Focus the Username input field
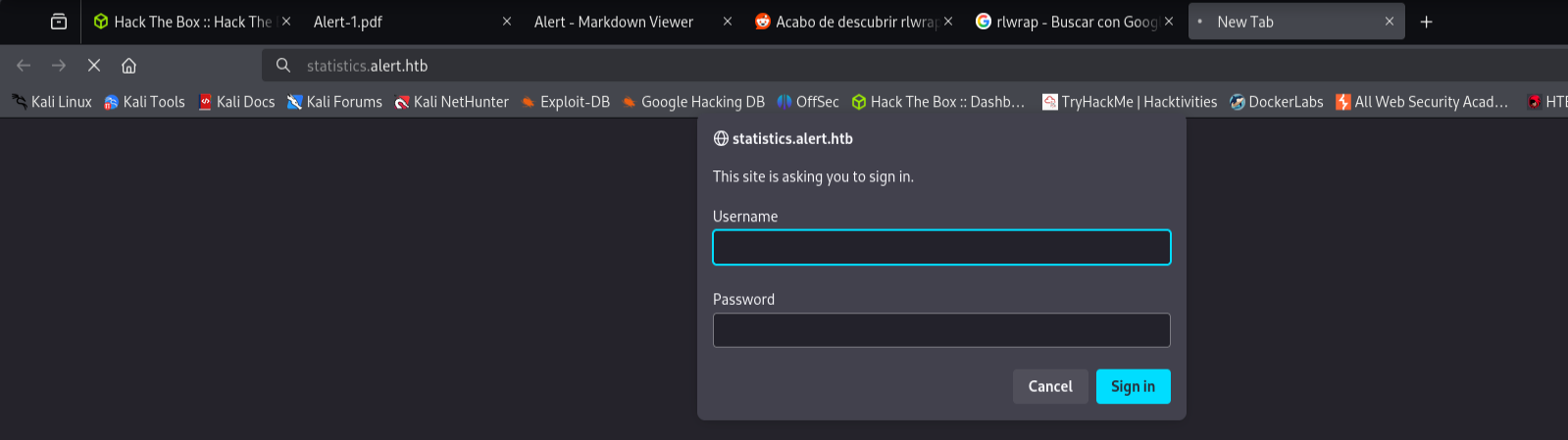 coord(941,247)
